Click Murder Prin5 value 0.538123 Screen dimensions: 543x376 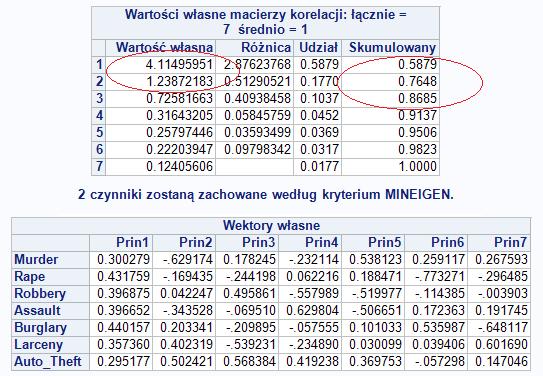tap(375, 259)
